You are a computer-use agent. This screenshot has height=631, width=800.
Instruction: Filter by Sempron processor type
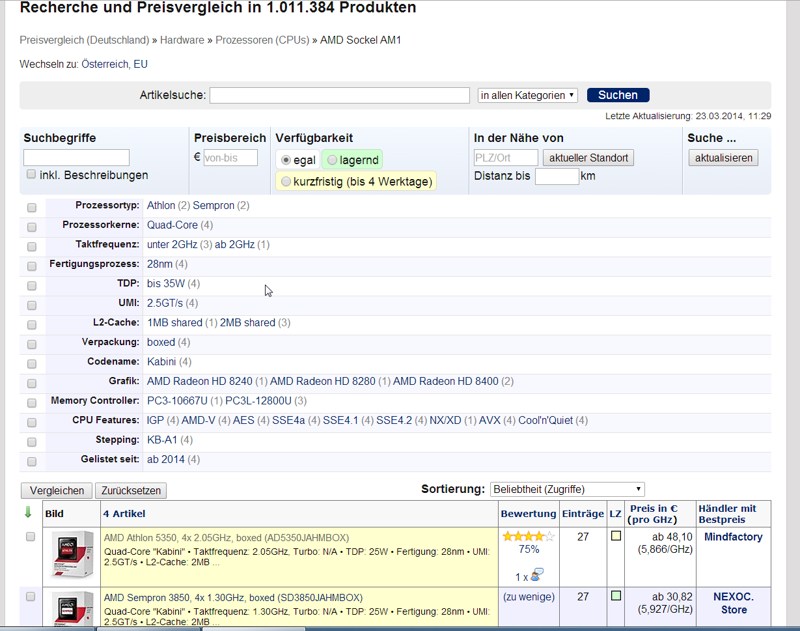(213, 206)
